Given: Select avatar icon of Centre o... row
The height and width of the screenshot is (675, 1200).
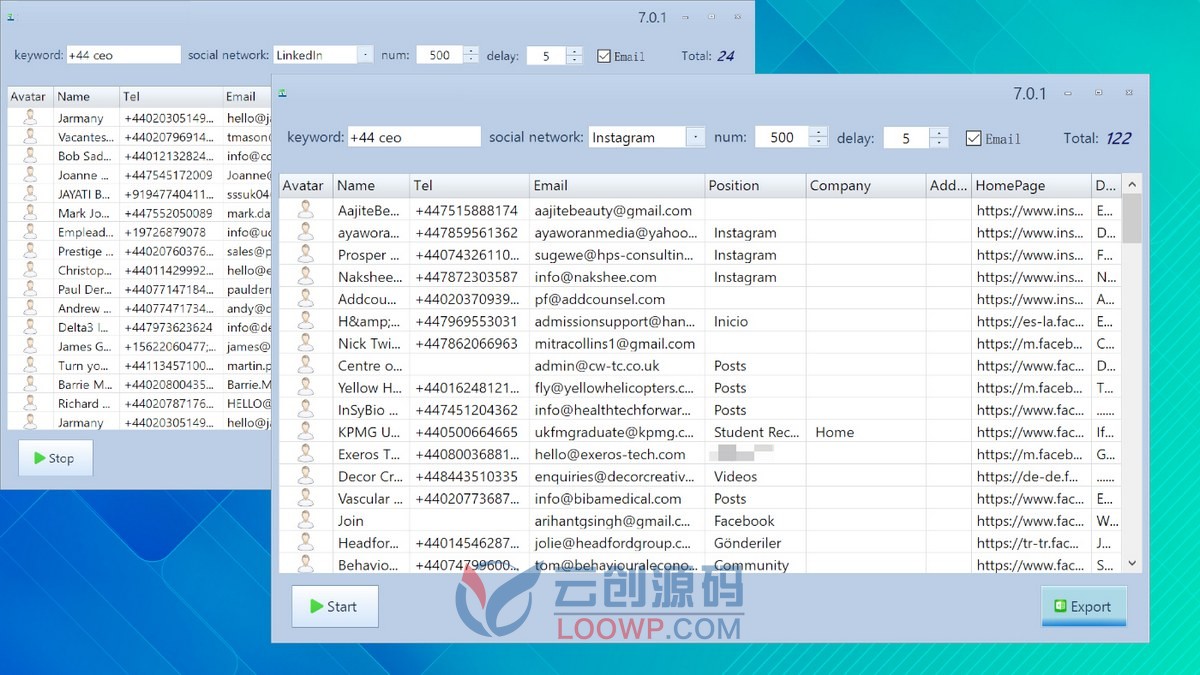Looking at the screenshot, I should click(x=305, y=365).
